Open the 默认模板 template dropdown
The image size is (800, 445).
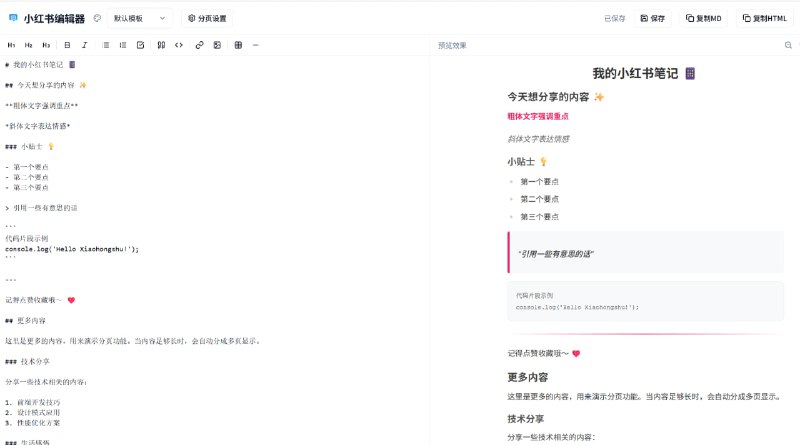pos(139,18)
